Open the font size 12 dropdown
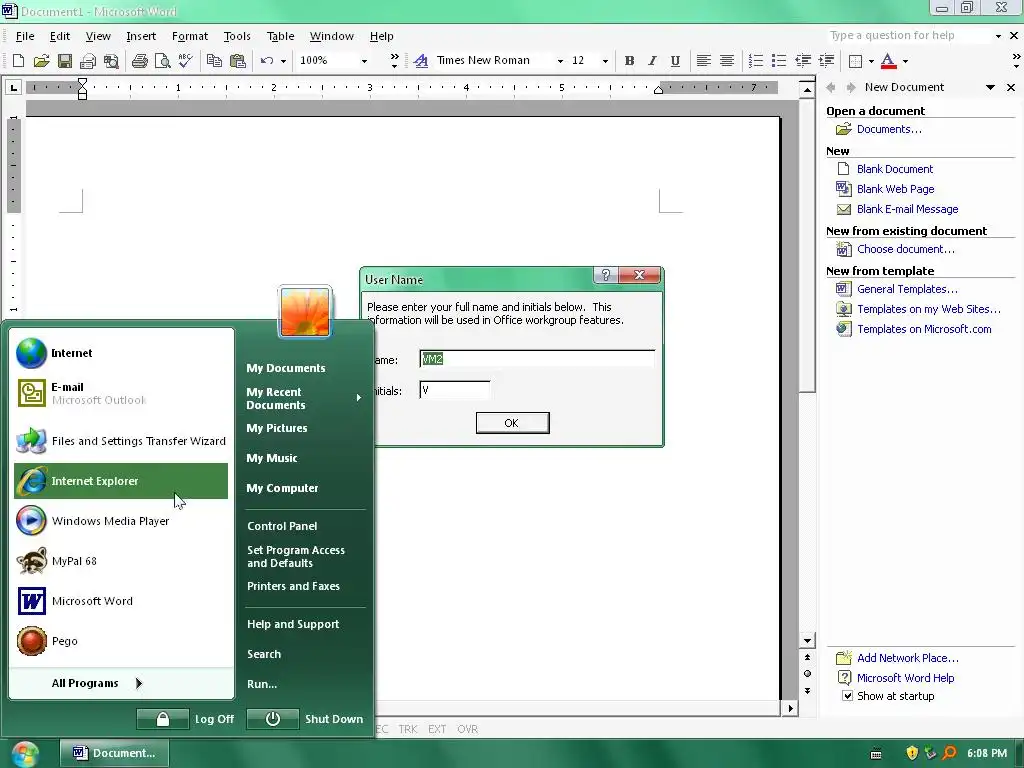Screen dimensions: 1024x768 pos(605,61)
